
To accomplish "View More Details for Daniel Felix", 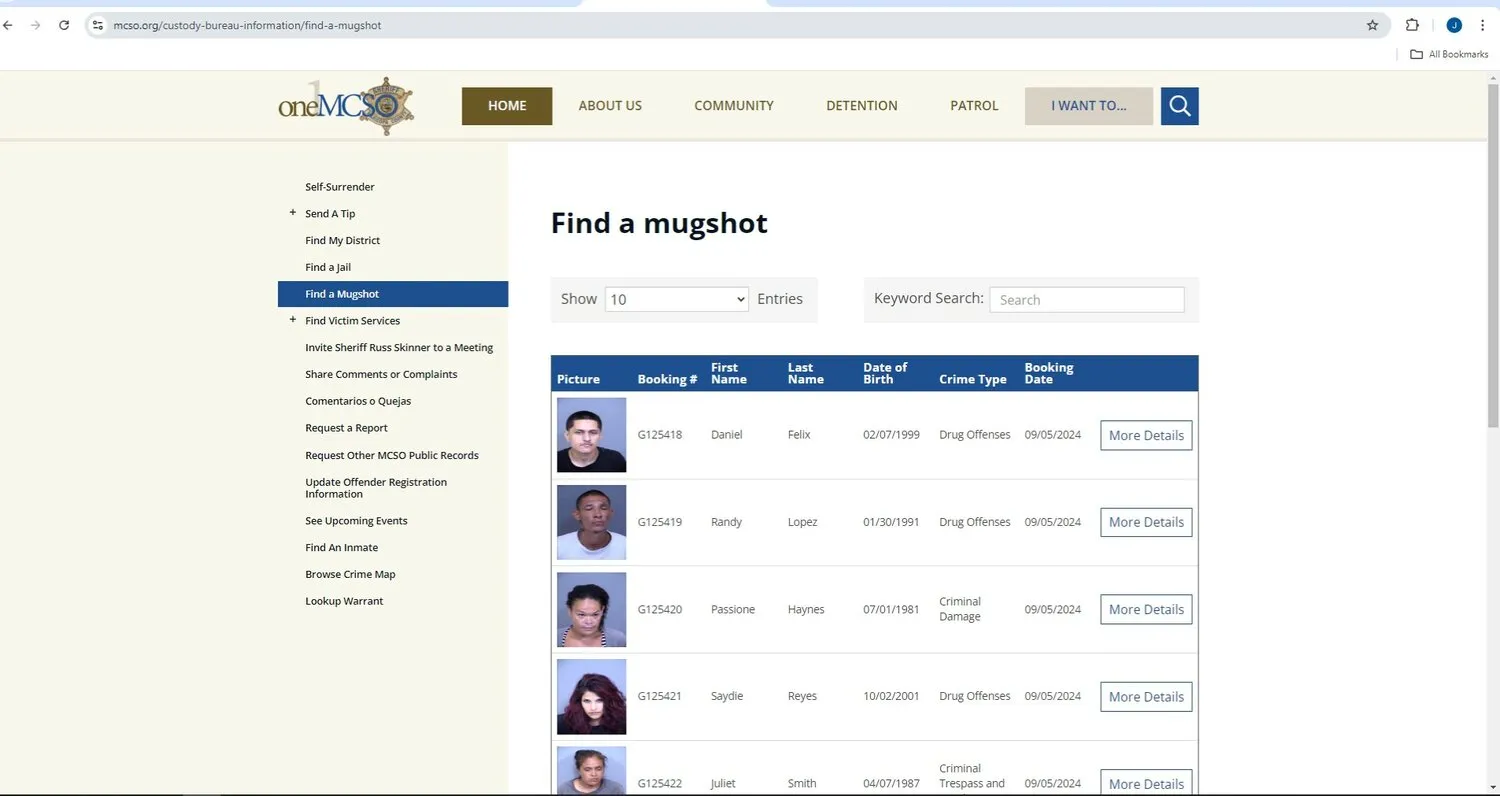I will [x=1146, y=435].
